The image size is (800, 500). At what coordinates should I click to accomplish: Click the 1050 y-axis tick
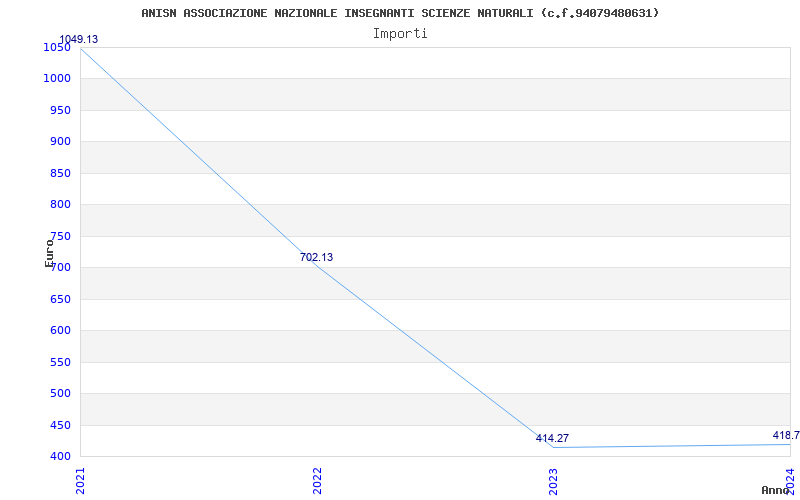coord(57,47)
